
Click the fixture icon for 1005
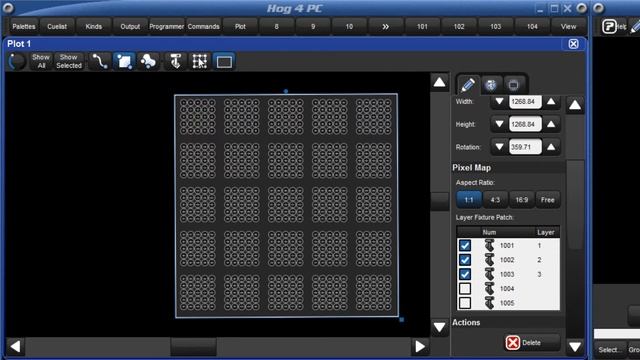(489, 303)
